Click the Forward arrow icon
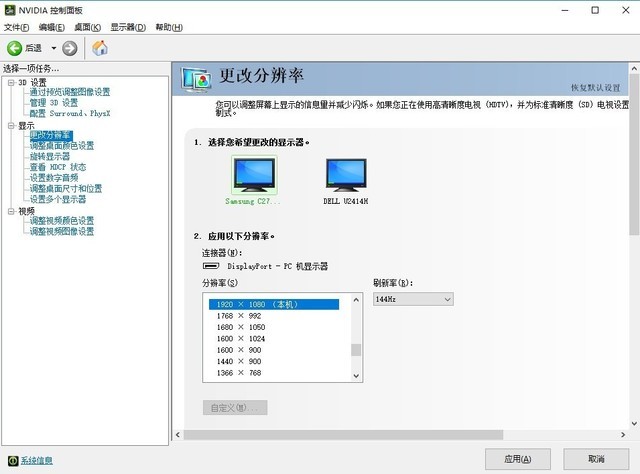Image resolution: width=640 pixels, height=474 pixels. point(70,48)
